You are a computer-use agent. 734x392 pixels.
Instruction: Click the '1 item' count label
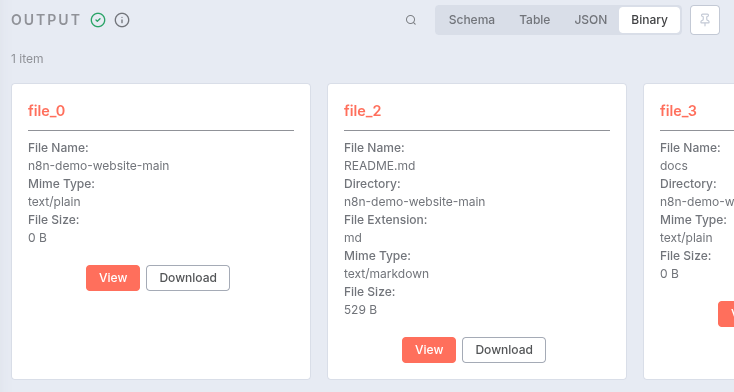(x=27, y=59)
